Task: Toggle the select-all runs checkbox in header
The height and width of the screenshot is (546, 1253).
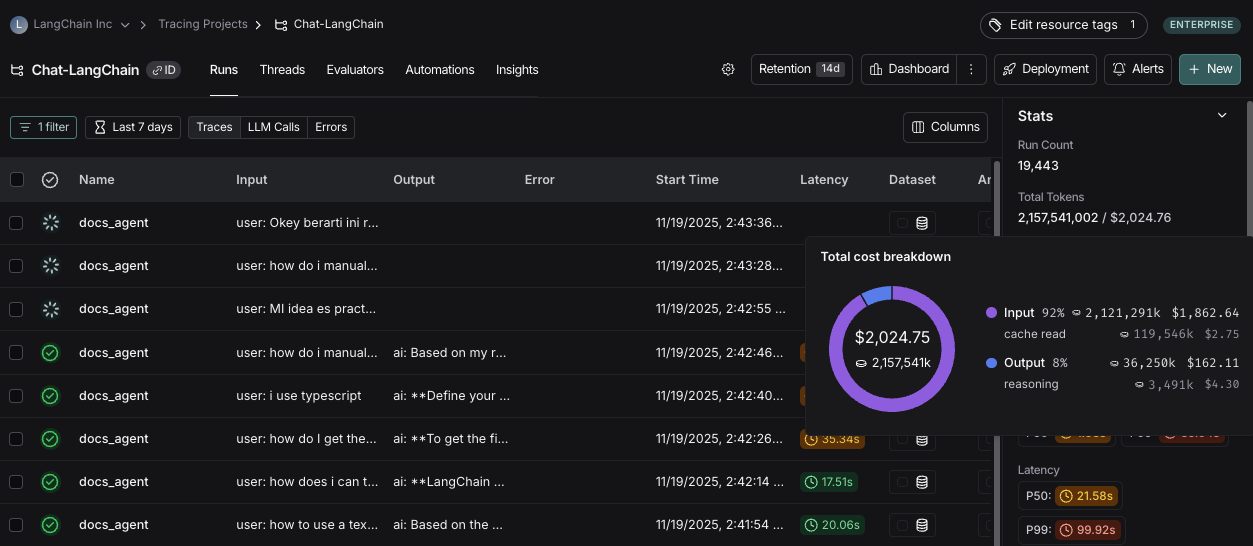Action: coord(16,180)
